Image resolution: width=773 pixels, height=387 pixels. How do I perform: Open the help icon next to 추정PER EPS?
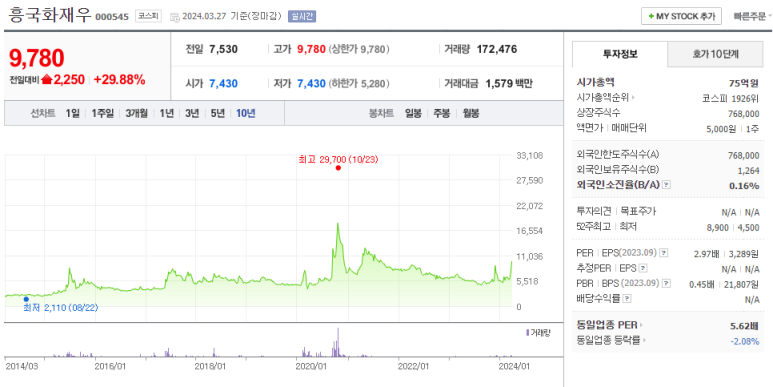pos(643,268)
